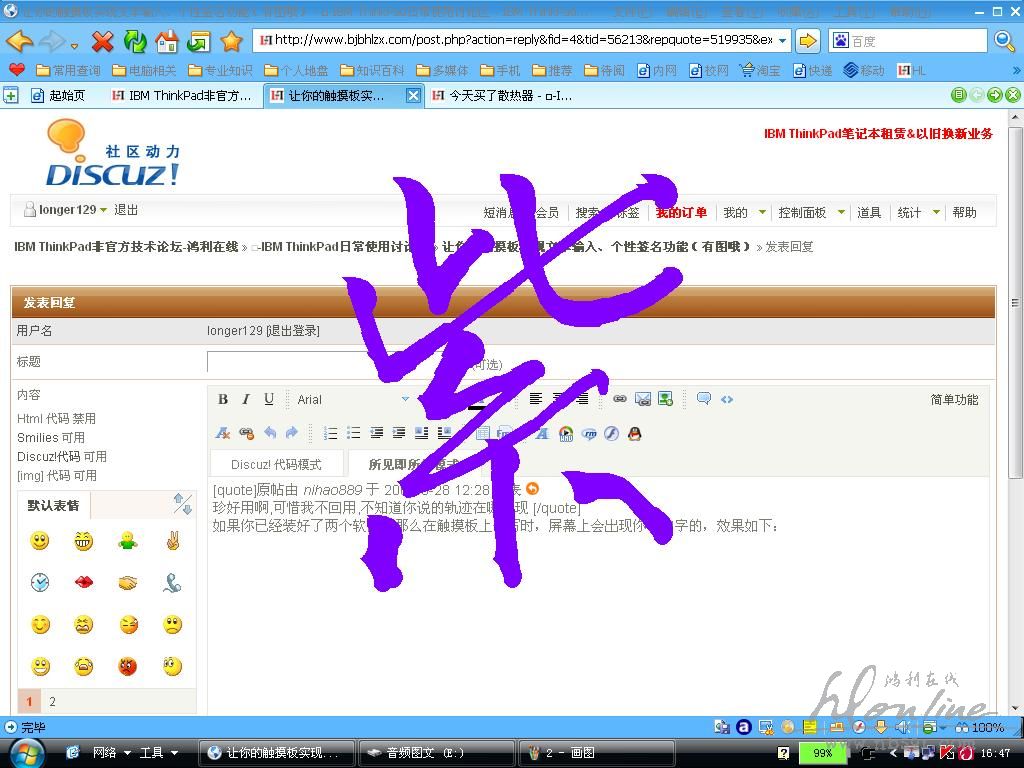Insert RealMedia rm icon

pos(589,434)
